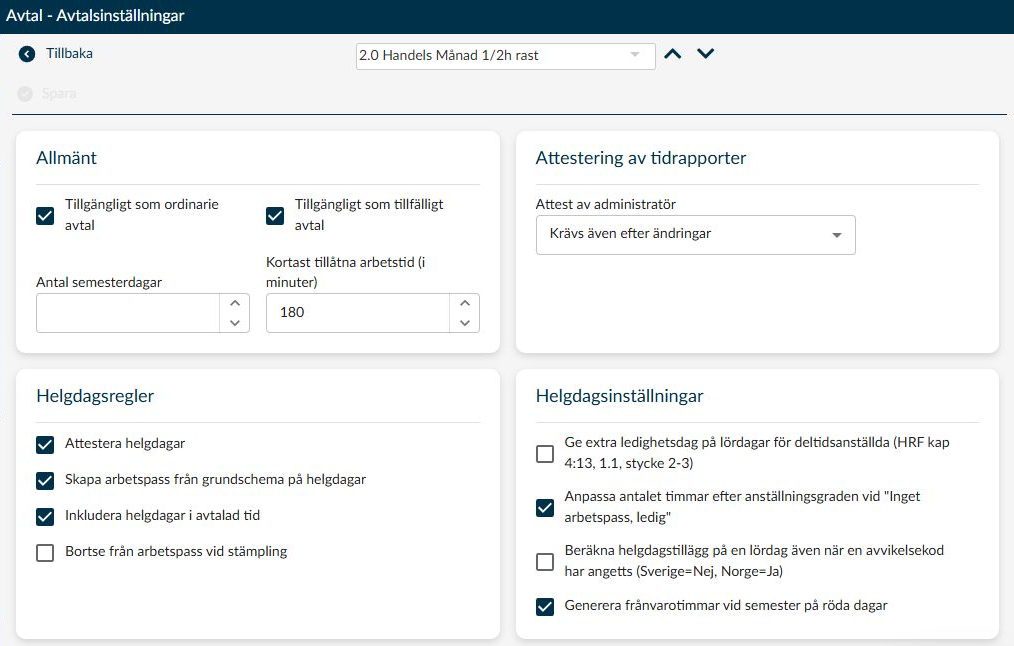Viewport: 1014px width, 646px height.
Task: Click the 'Kortast tillåtna arbetstid' field showing 180
Action: click(x=358, y=313)
